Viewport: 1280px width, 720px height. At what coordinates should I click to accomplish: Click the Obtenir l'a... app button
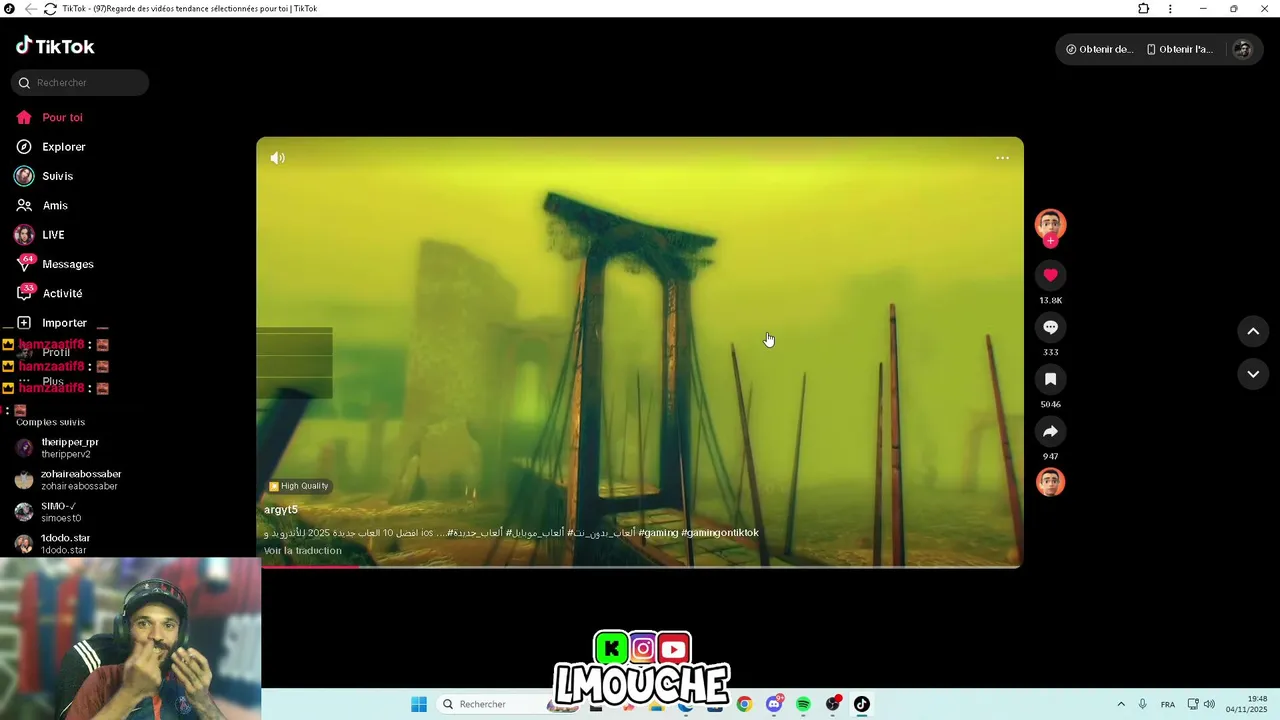(1180, 49)
